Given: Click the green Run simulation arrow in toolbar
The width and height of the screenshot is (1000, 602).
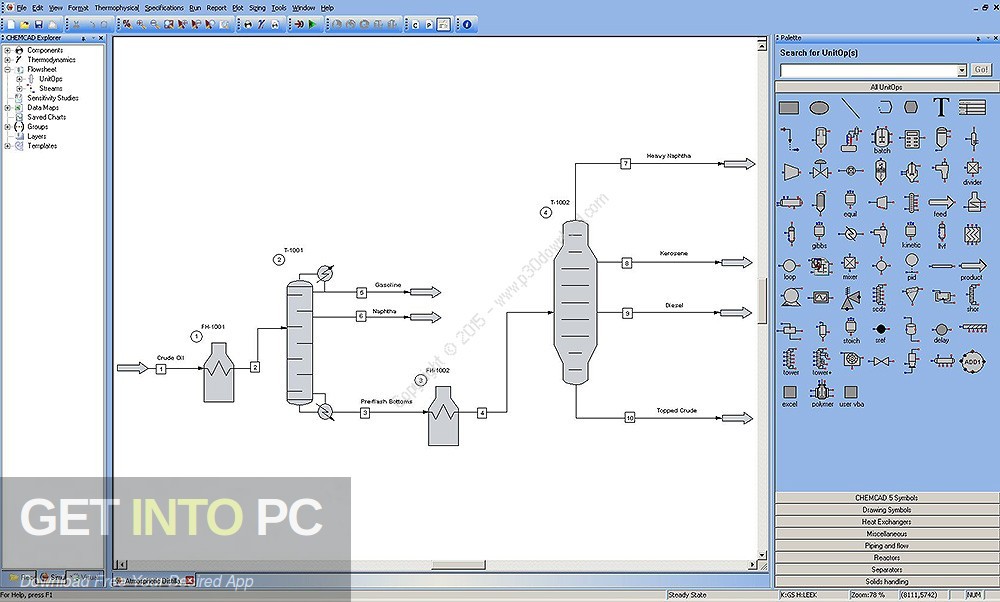Looking at the screenshot, I should (x=312, y=24).
